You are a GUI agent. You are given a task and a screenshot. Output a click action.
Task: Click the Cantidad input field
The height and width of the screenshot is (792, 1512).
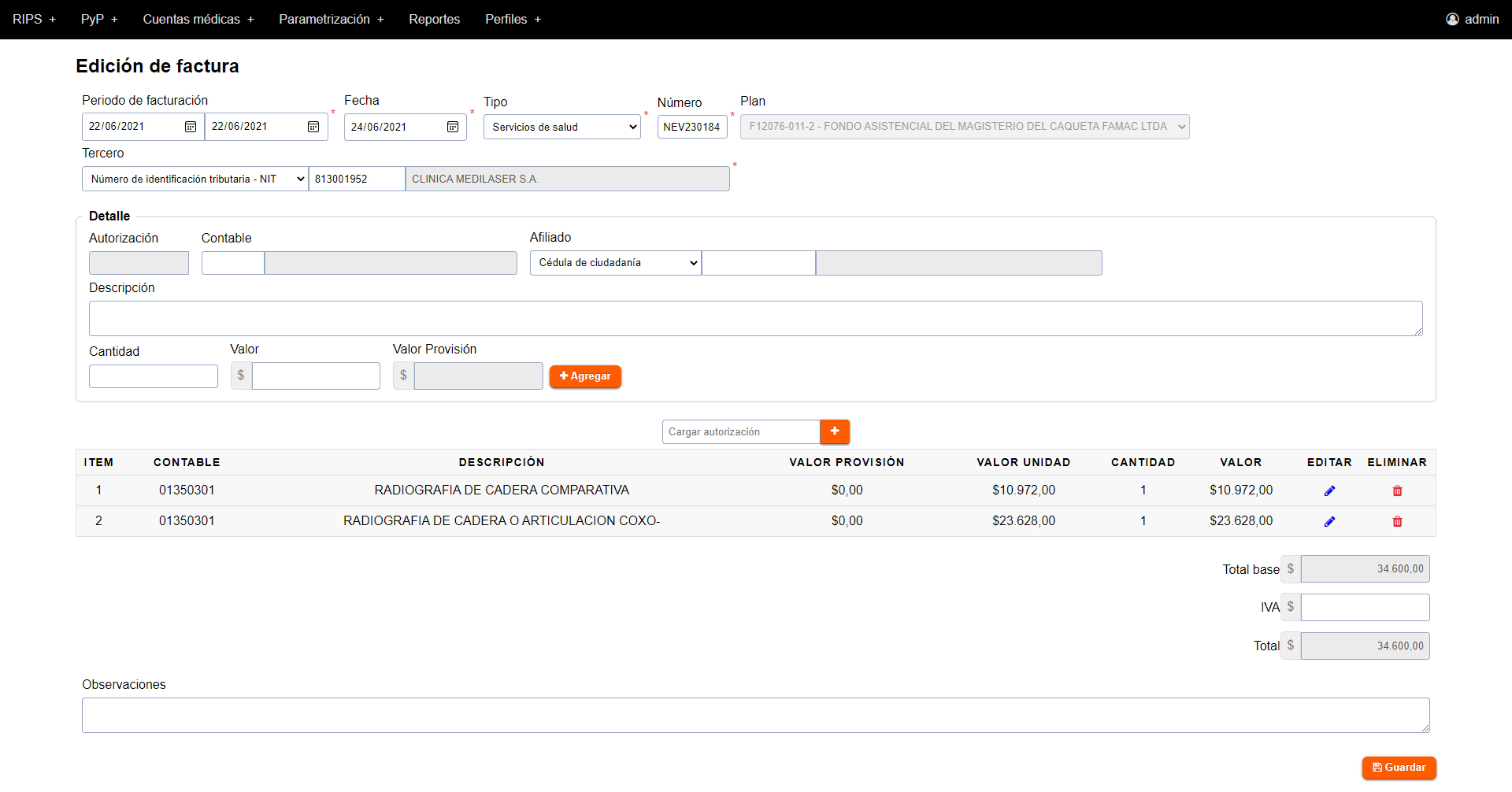153,376
